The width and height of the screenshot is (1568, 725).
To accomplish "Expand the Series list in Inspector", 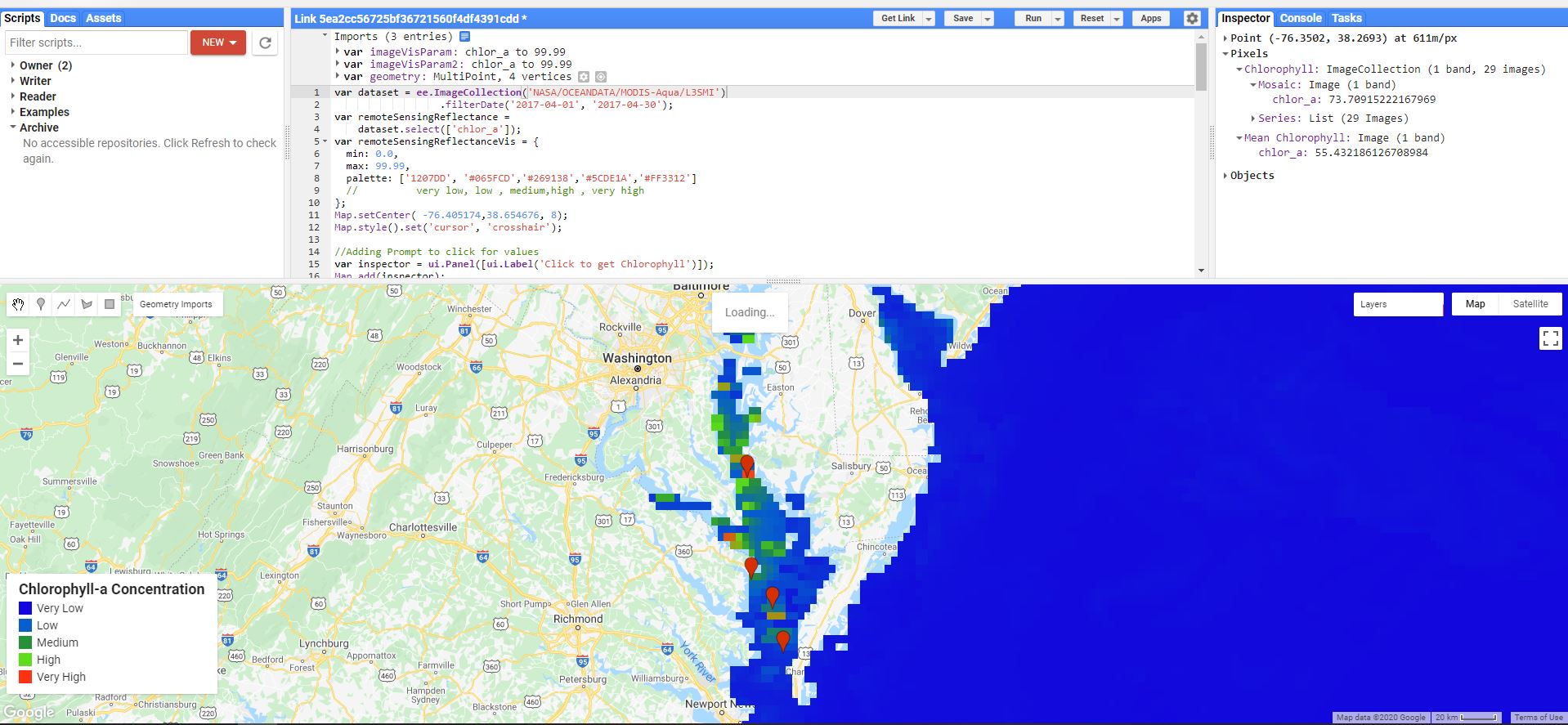I will point(1252,119).
